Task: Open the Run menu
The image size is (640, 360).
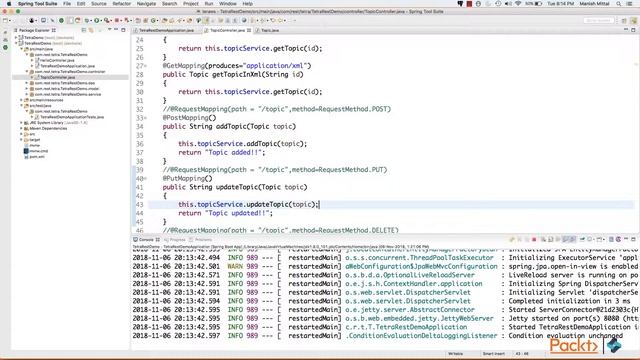Action: pos(209,4)
